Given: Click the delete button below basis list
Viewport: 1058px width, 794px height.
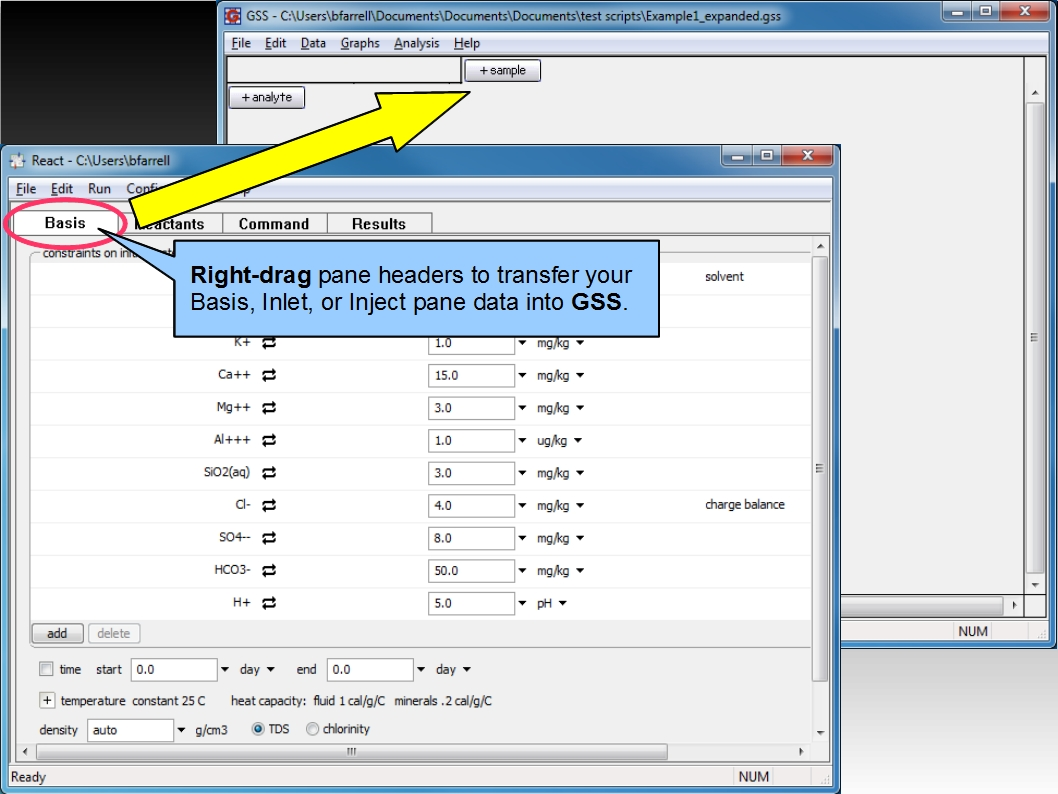Looking at the screenshot, I should tap(113, 633).
